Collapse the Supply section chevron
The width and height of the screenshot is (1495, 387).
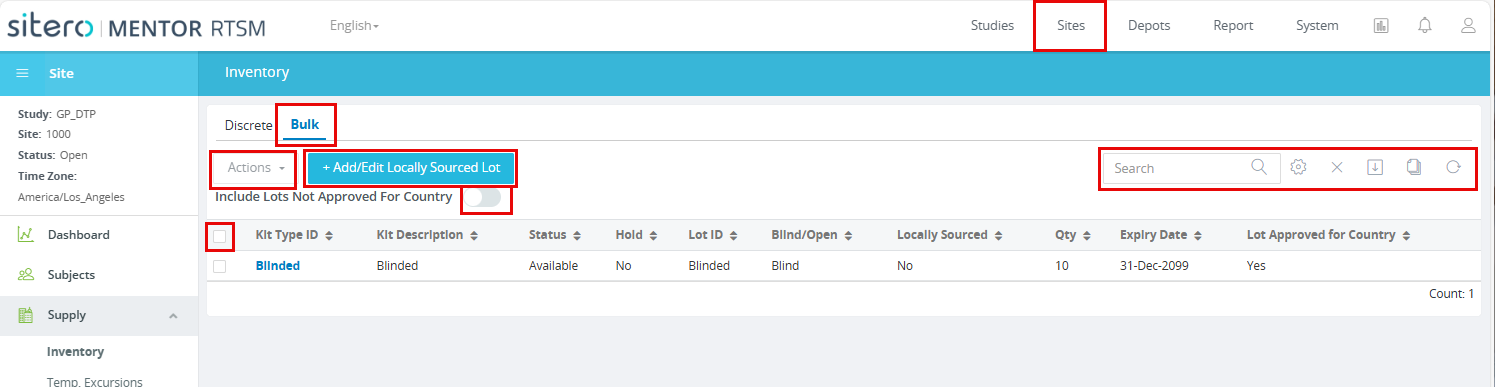173,316
